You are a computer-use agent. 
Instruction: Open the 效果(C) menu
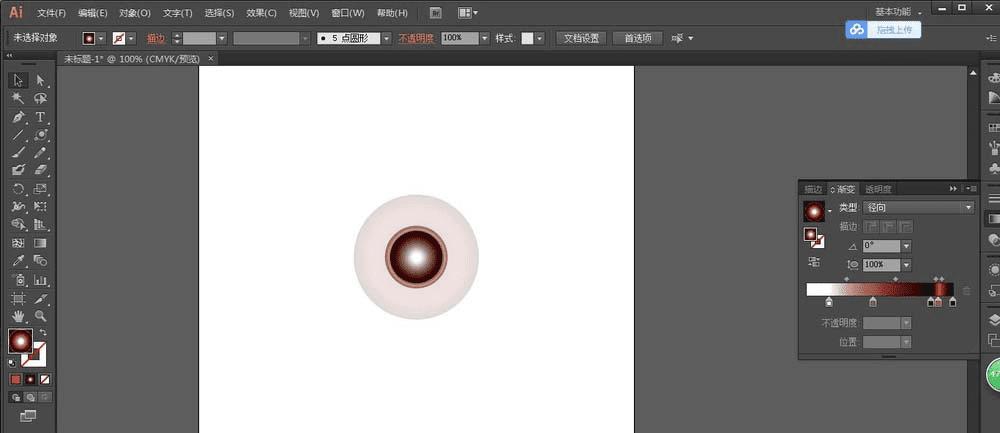(x=261, y=13)
